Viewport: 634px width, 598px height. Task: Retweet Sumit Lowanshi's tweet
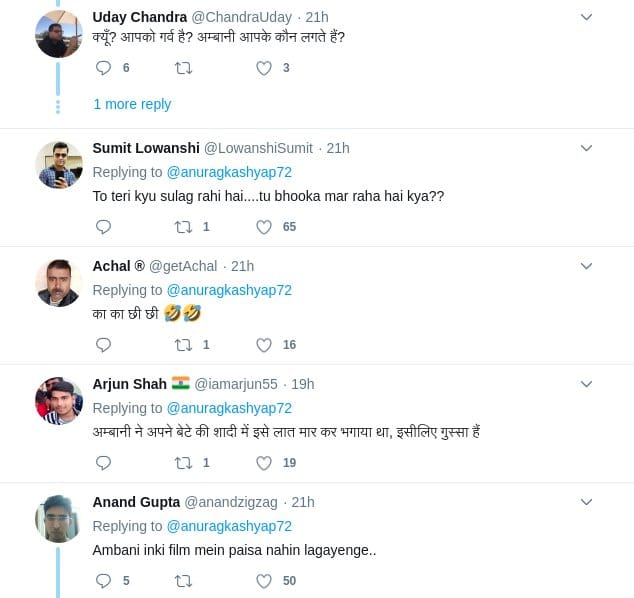click(x=183, y=227)
